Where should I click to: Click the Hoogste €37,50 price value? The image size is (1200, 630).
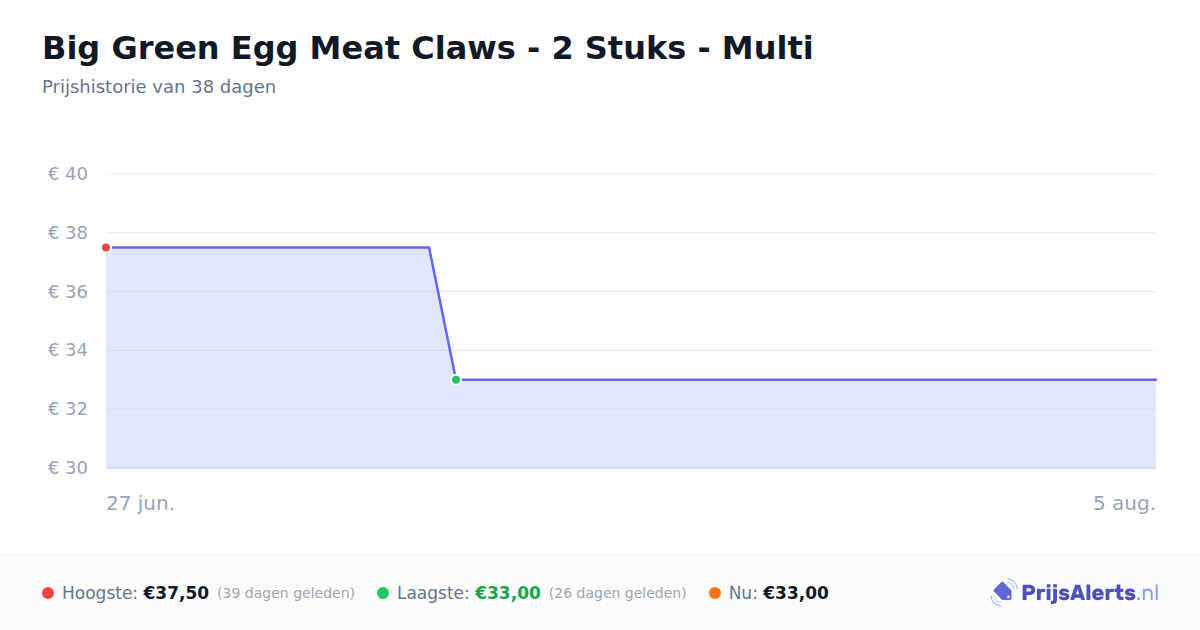[x=176, y=593]
